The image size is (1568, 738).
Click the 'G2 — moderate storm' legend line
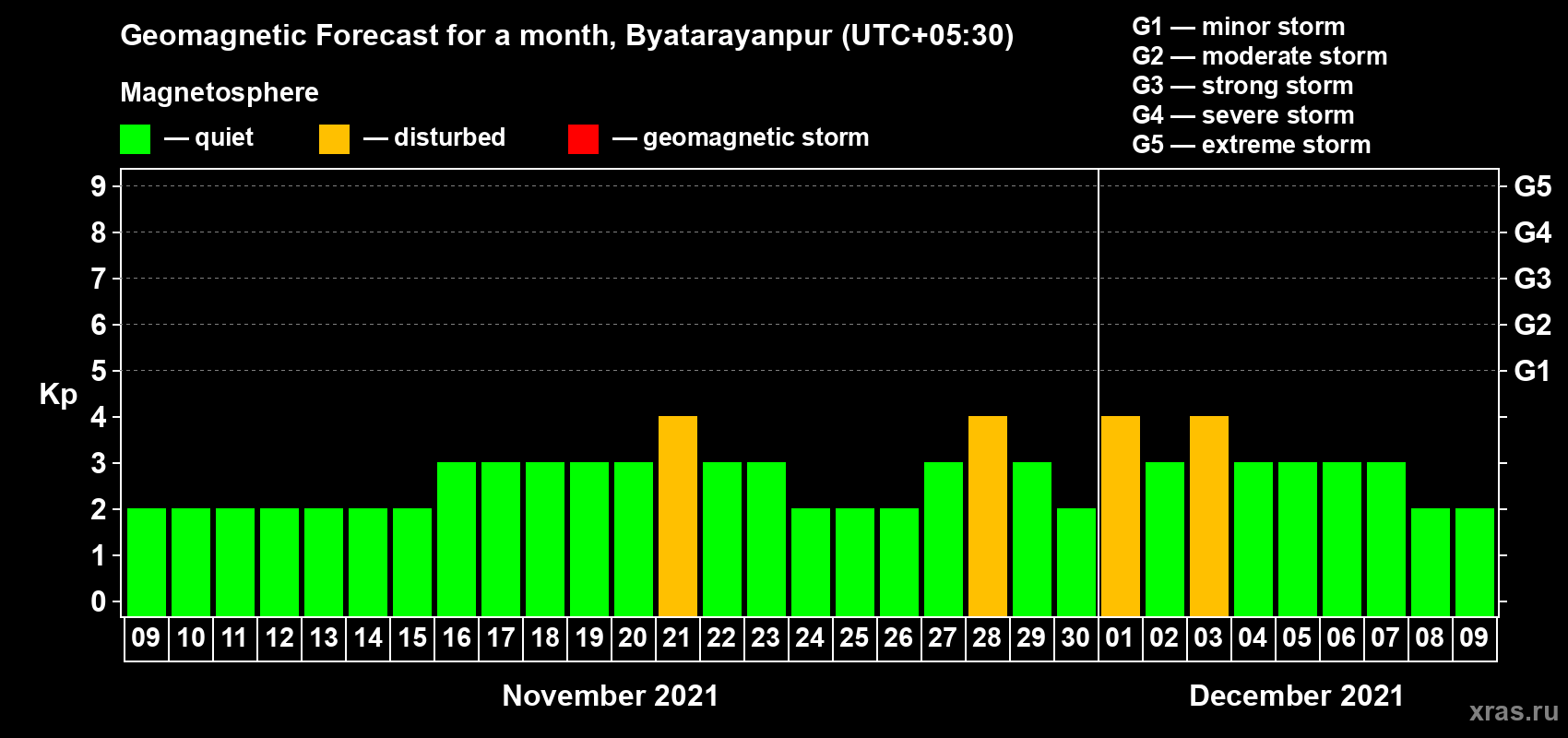pyautogui.click(x=1260, y=56)
